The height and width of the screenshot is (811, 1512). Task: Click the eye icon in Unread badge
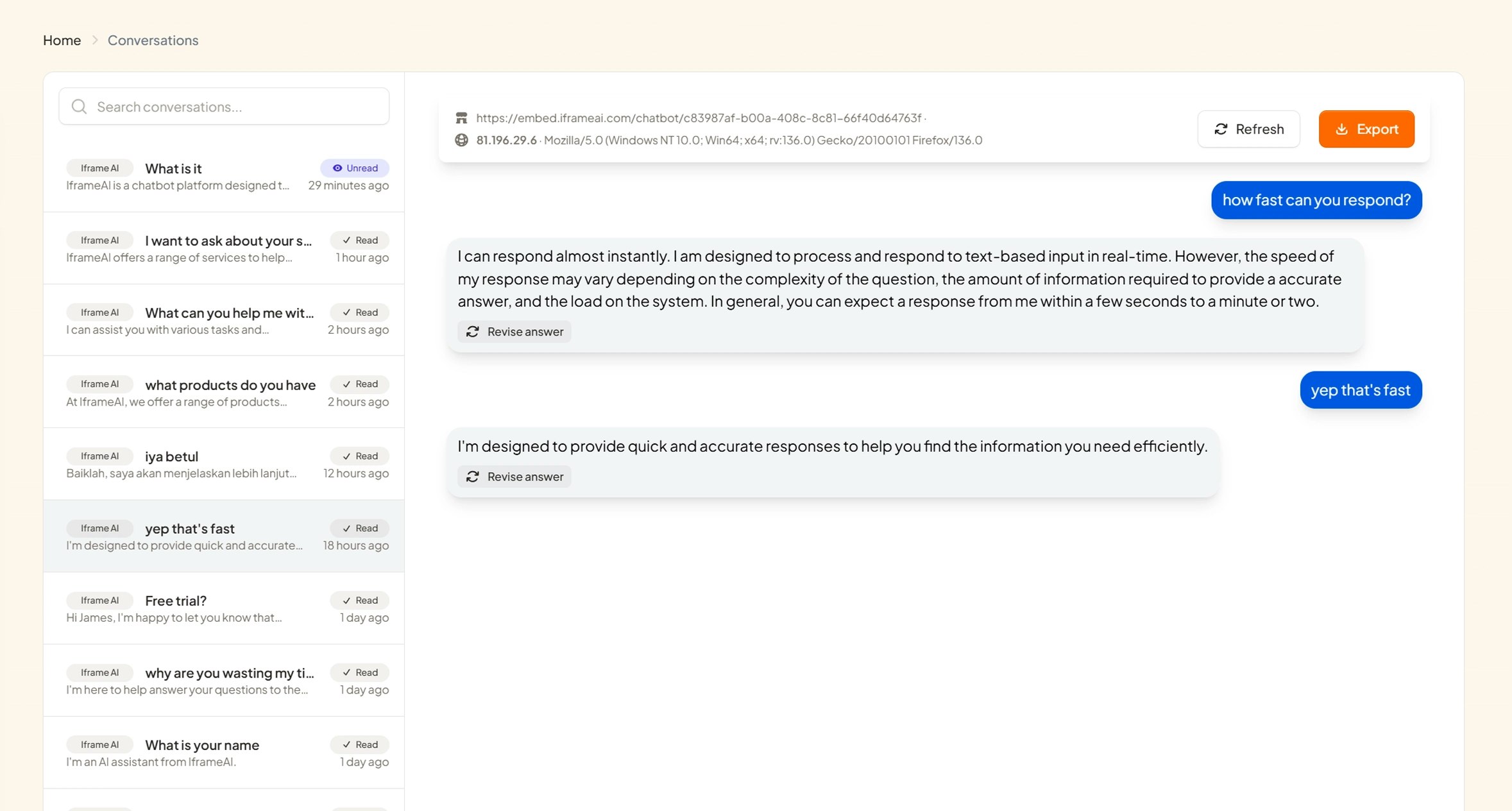pyautogui.click(x=337, y=168)
